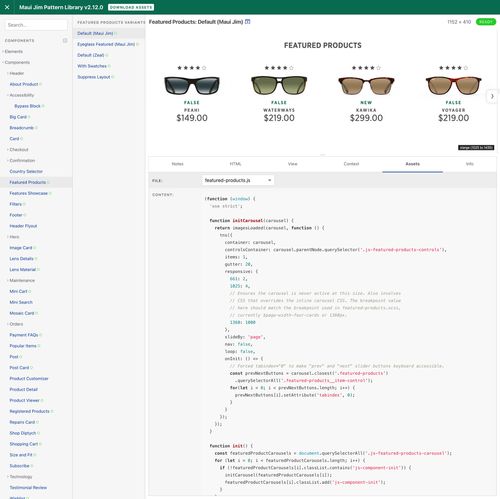Expand the Header folder in sidebar

pyautogui.click(x=16, y=73)
